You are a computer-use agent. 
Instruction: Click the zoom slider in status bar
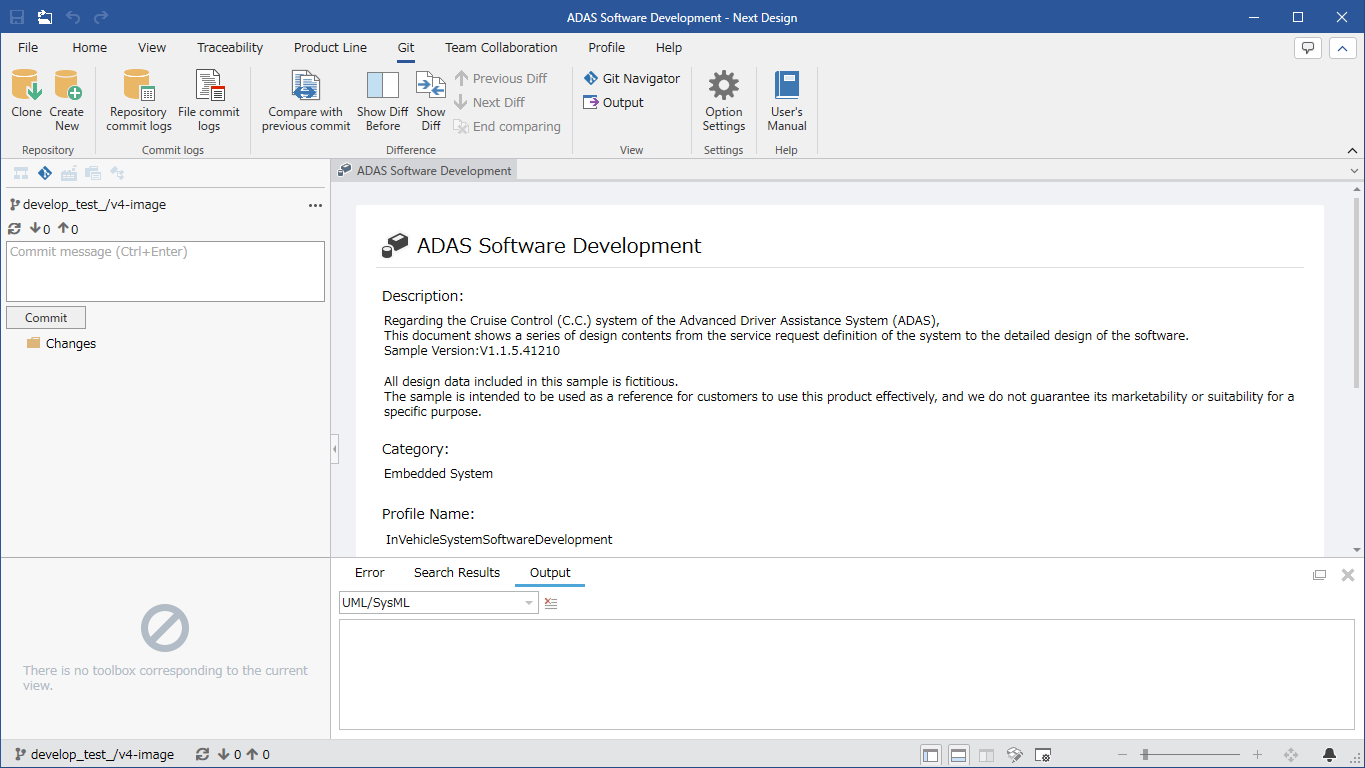1190,755
